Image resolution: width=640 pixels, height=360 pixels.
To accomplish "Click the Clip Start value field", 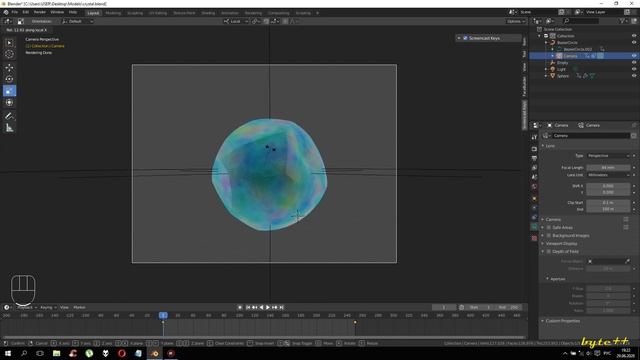I will [x=608, y=202].
